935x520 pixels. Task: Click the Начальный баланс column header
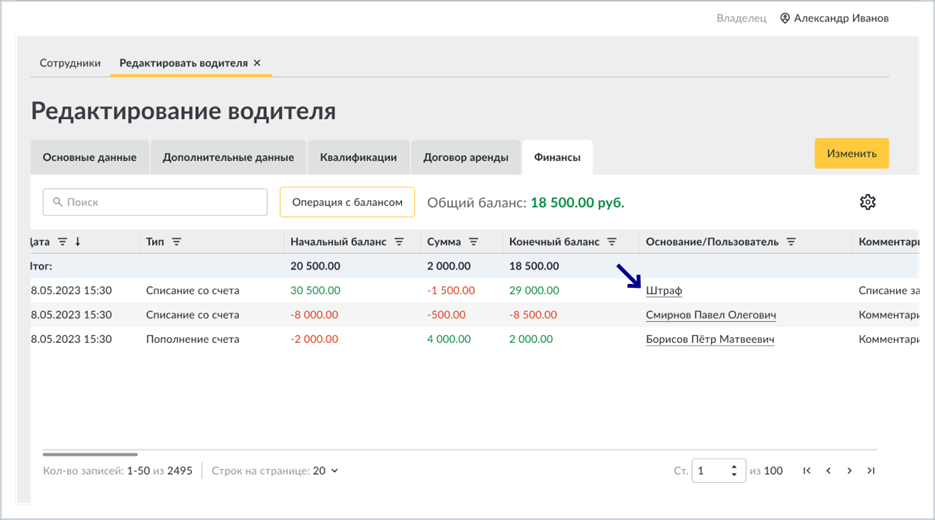(x=338, y=242)
